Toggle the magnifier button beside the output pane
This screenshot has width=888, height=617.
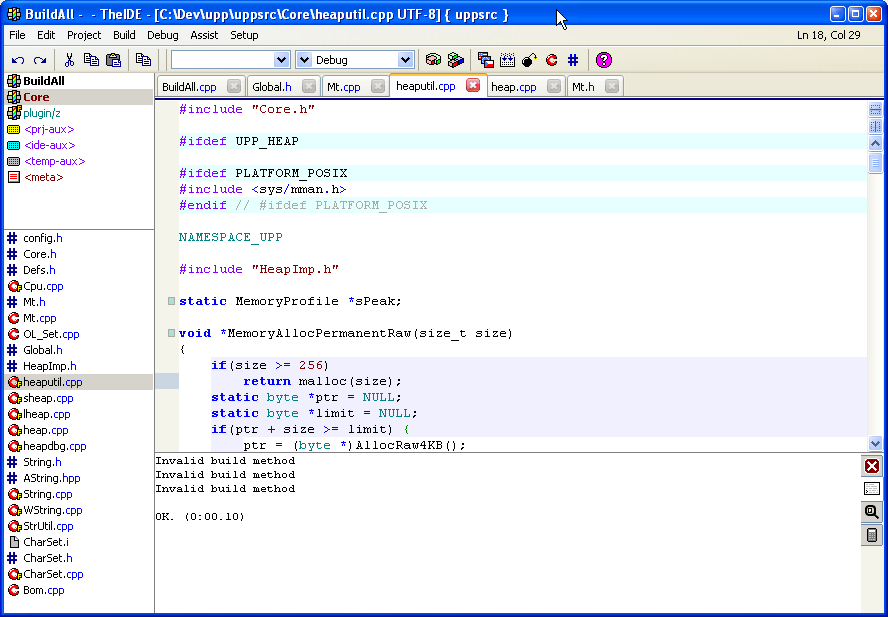click(872, 512)
